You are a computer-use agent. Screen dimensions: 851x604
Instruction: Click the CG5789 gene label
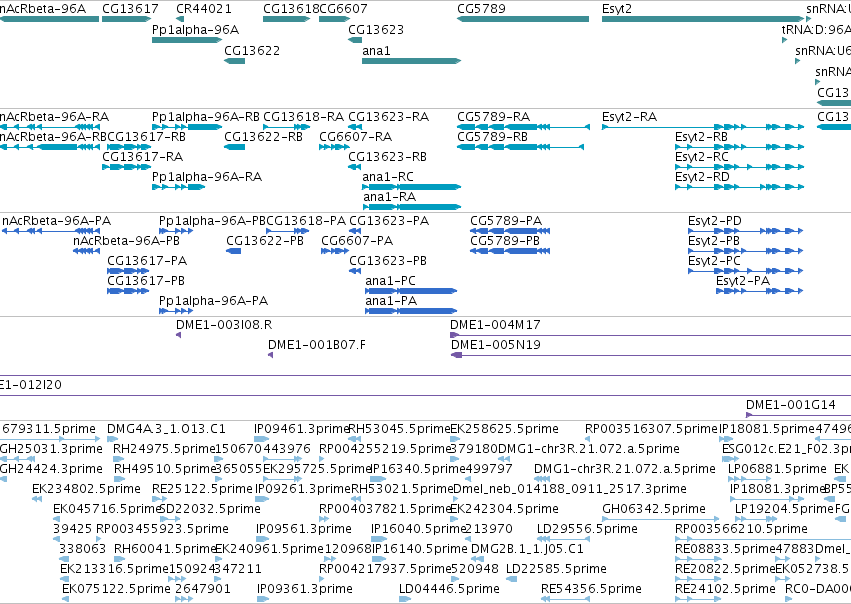481,9
